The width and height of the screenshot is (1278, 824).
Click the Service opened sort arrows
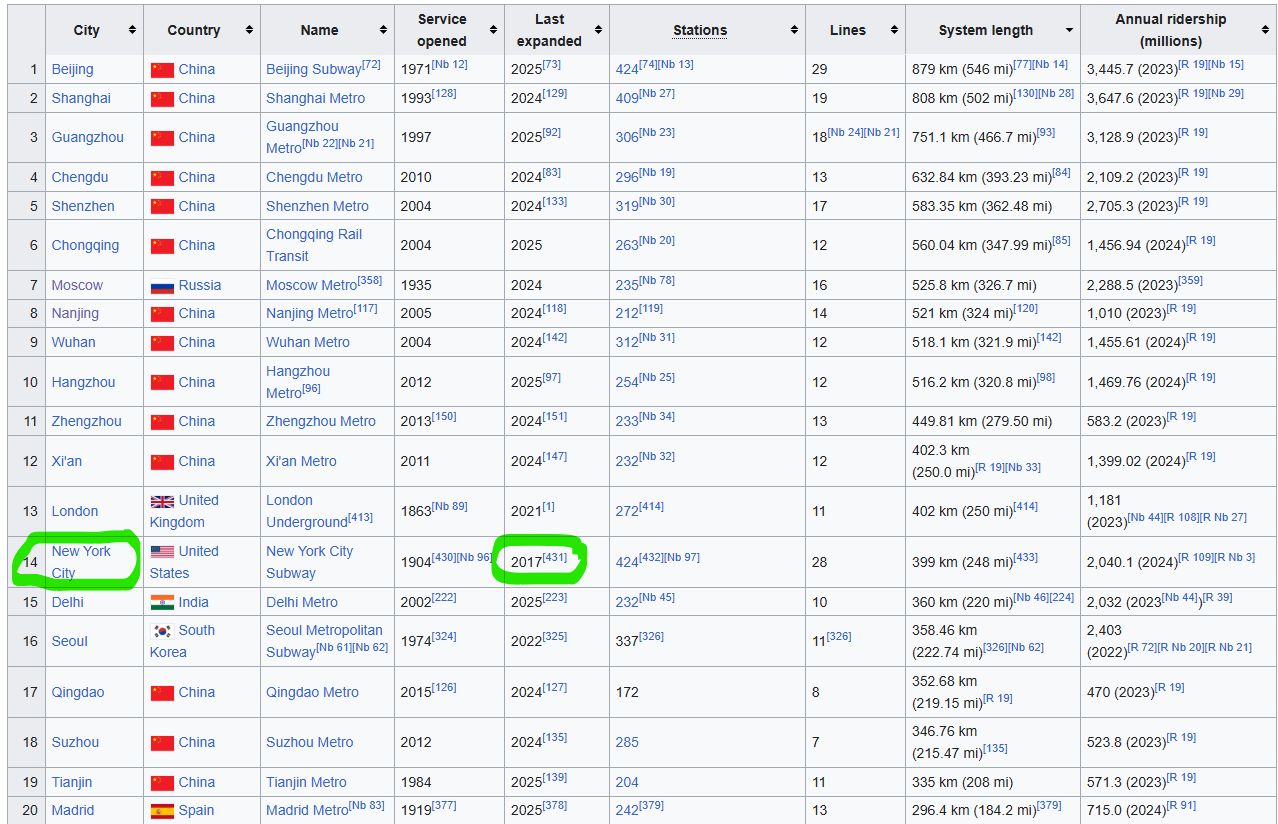(x=493, y=30)
